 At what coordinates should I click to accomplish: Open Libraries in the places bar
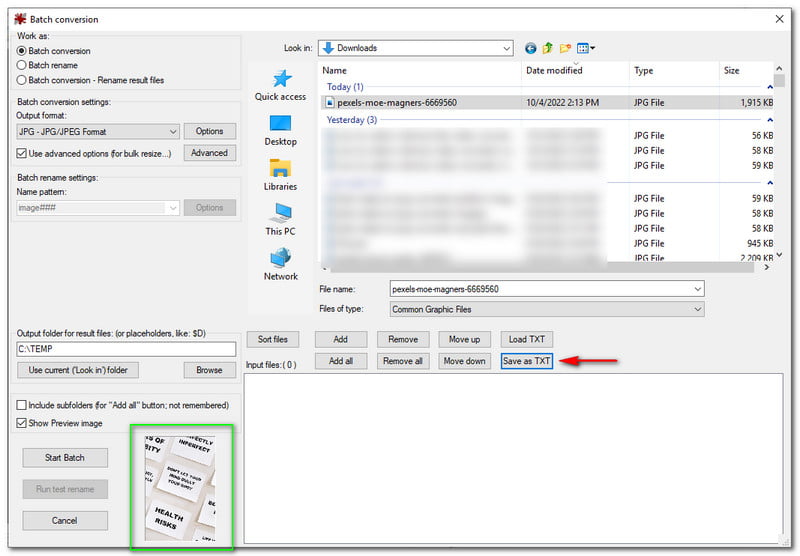pyautogui.click(x=280, y=175)
